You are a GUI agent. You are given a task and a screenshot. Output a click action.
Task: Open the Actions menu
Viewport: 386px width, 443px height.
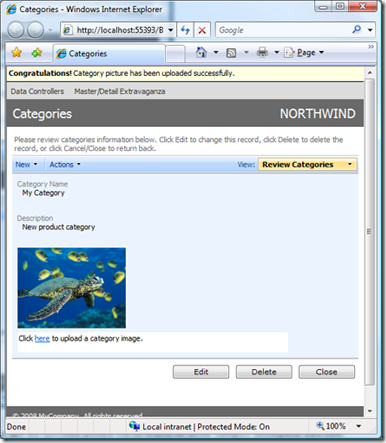pyautogui.click(x=65, y=164)
